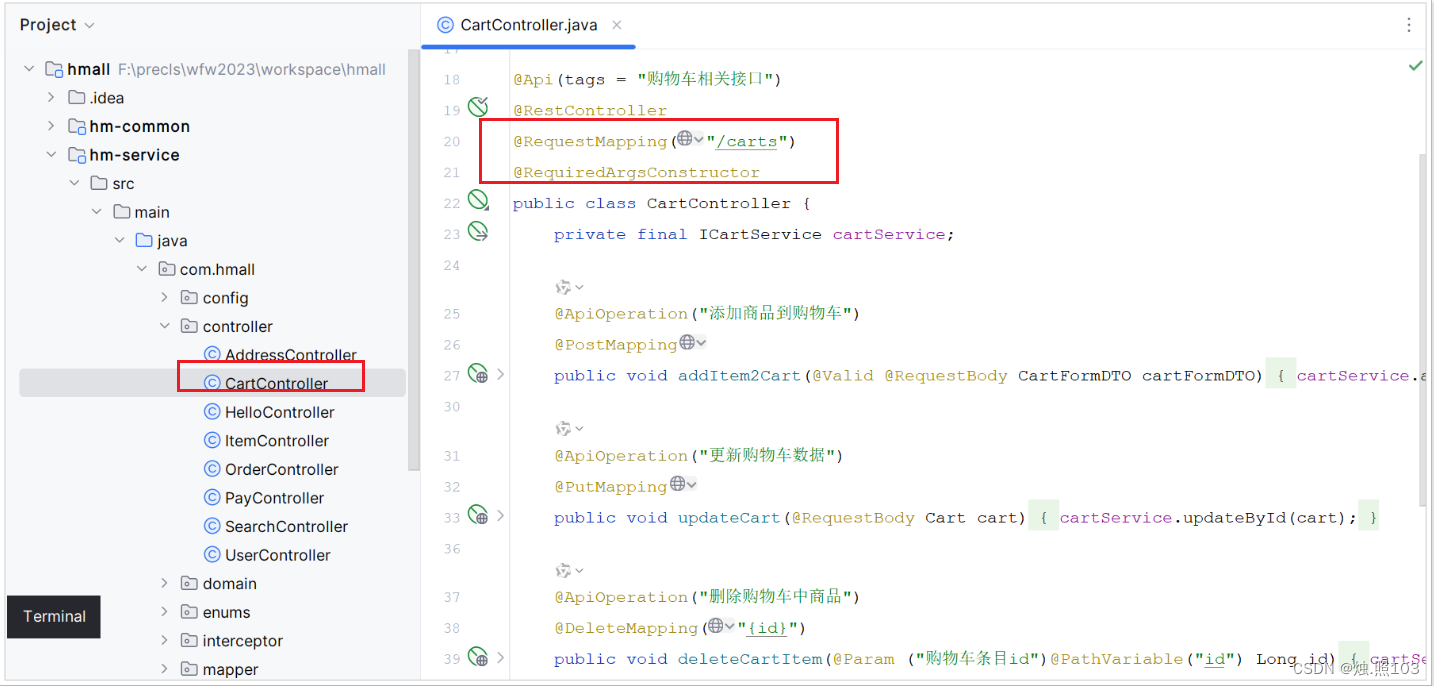Open the inlay hint dropdown above line 31
1434x686 pixels.
[x=570, y=429]
